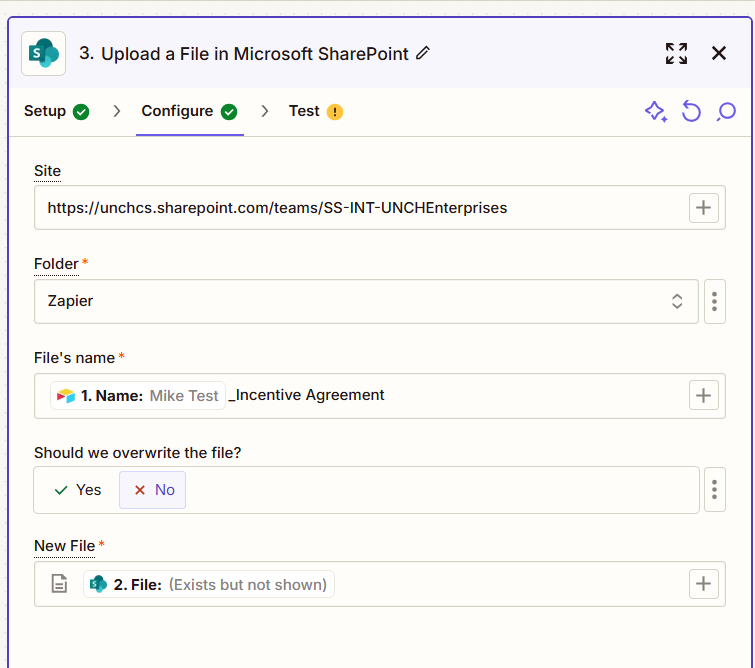Open the three-dot menu beside Folder
Image resolution: width=755 pixels, height=668 pixels.
tap(715, 301)
